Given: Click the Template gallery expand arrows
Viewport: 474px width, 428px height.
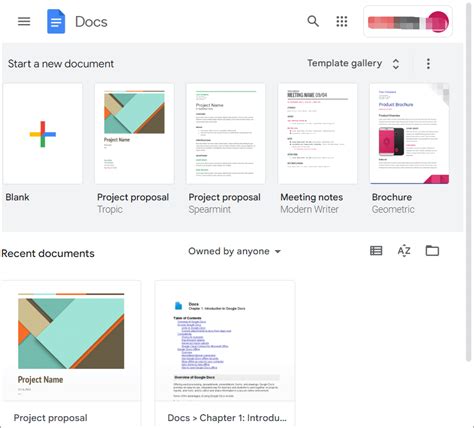Looking at the screenshot, I should point(396,64).
